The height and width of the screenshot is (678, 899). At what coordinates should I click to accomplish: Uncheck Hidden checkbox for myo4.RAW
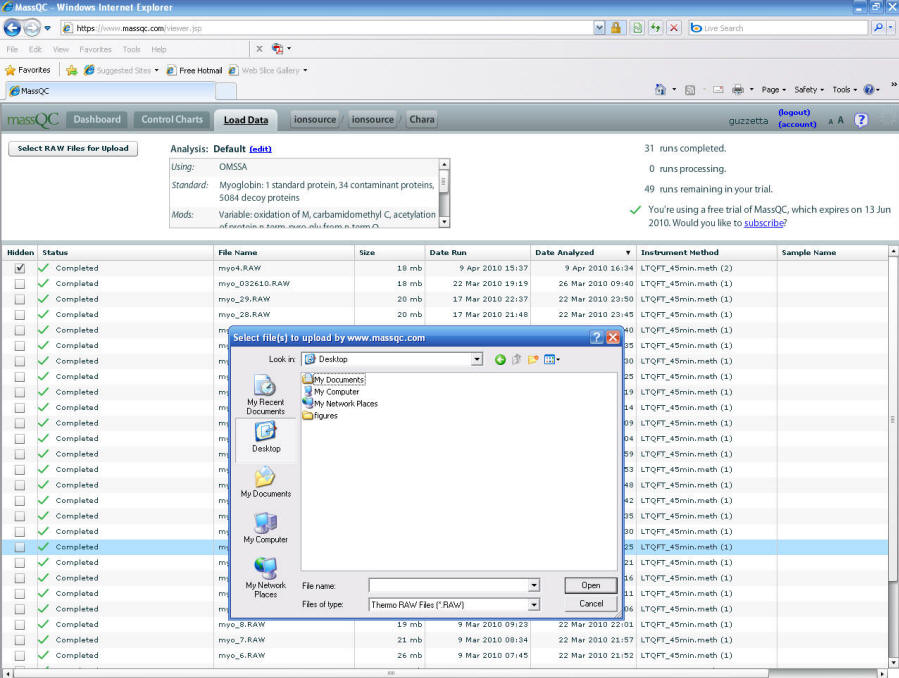coord(20,268)
